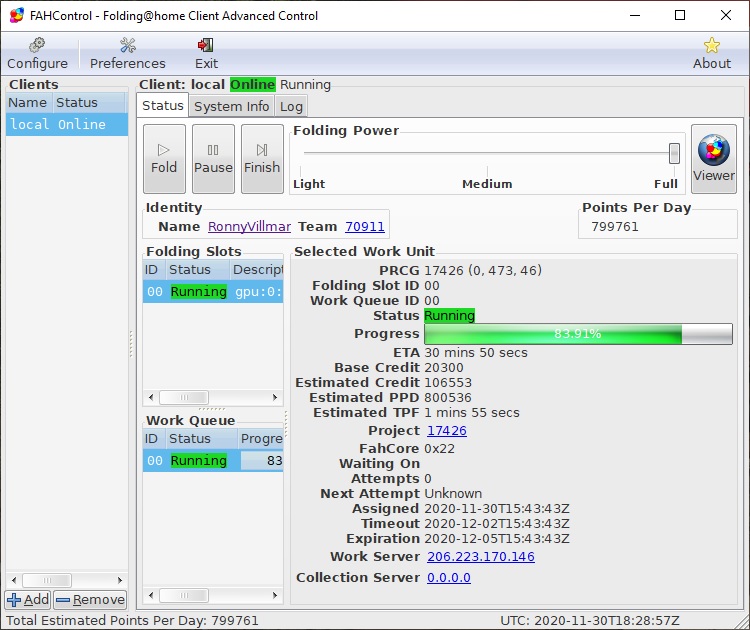Click the Finish button
The height and width of the screenshot is (630, 750).
coord(262,159)
